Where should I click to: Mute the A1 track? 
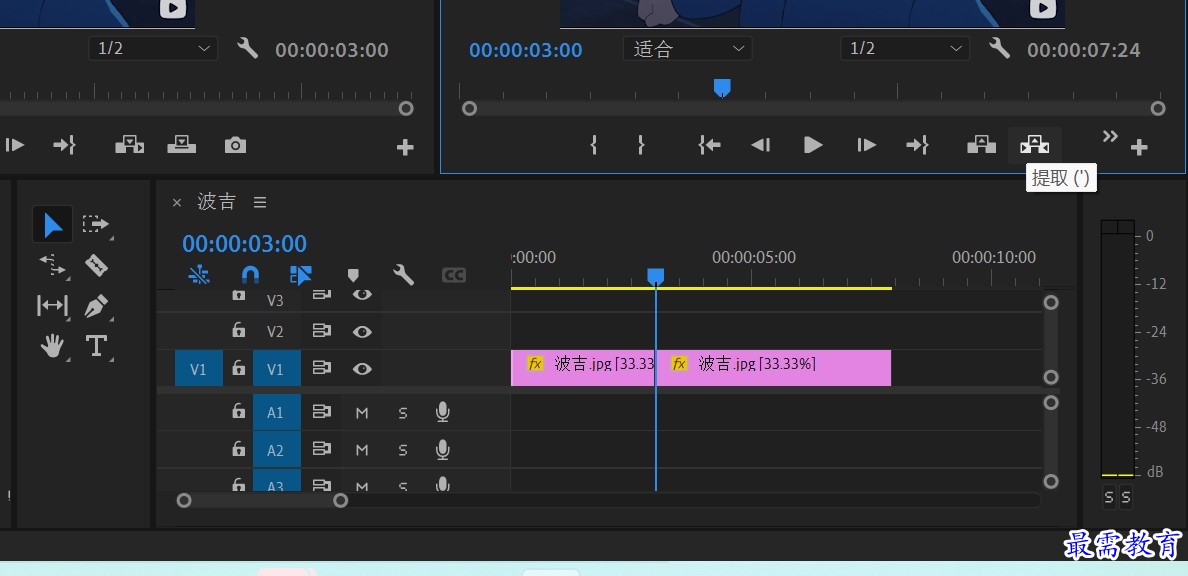point(362,412)
